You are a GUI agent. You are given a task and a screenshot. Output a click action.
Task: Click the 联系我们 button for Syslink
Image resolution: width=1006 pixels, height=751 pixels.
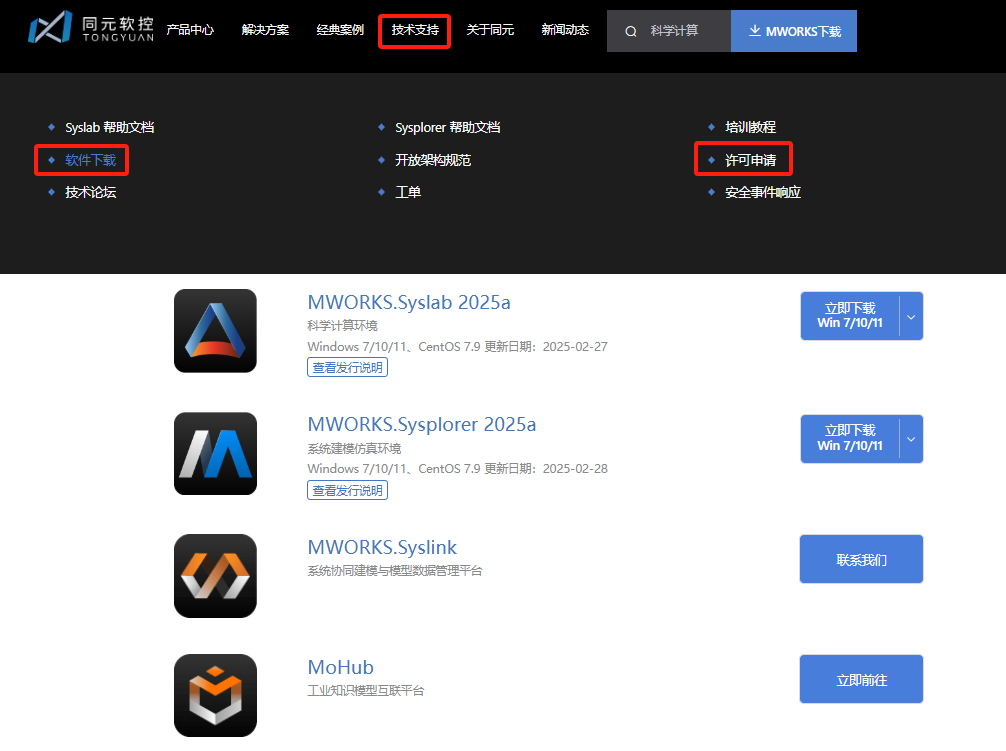(861, 559)
